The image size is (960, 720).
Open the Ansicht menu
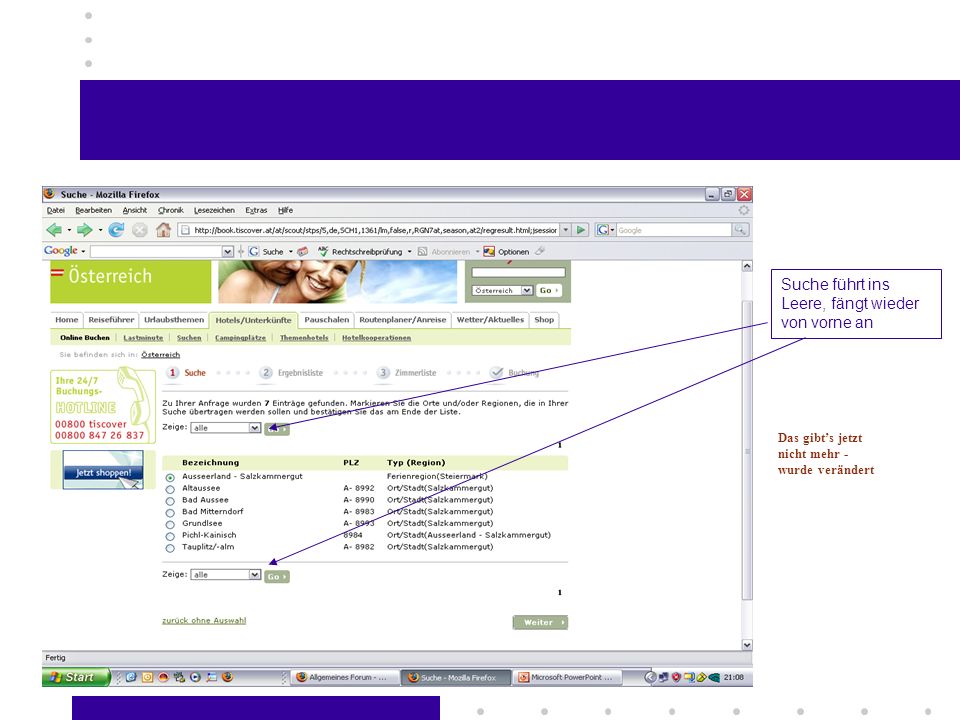coord(134,210)
